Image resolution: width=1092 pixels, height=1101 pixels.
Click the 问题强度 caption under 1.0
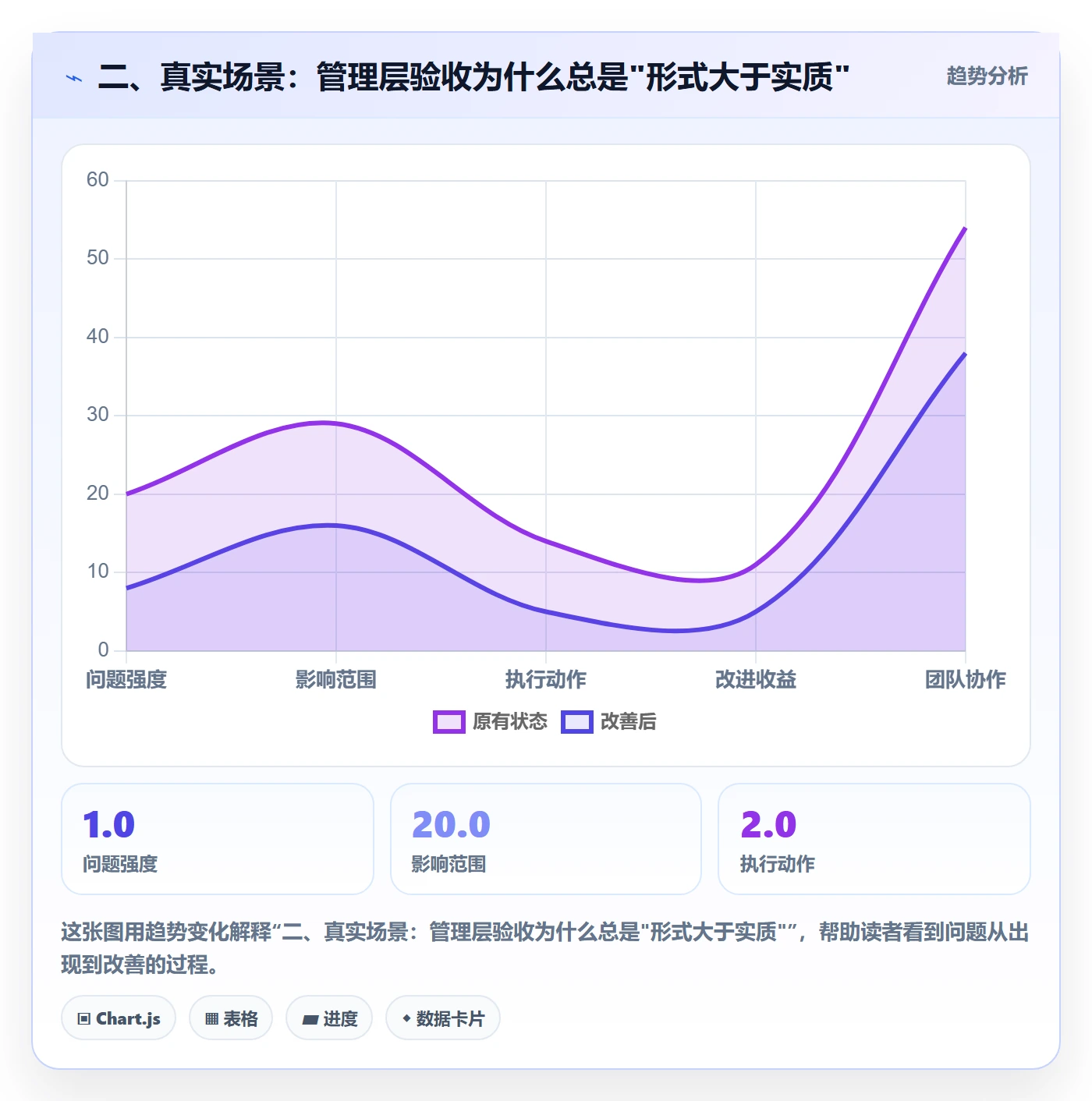120,864
